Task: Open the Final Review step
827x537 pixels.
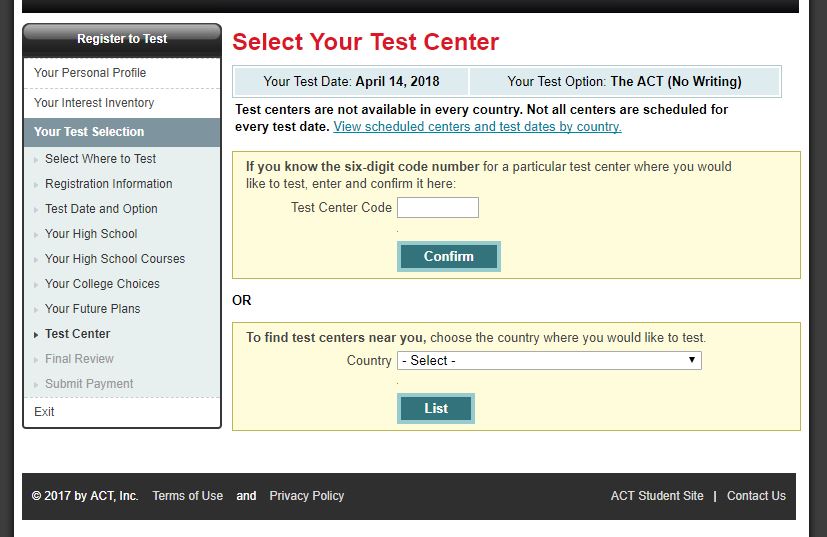Action: (x=79, y=359)
